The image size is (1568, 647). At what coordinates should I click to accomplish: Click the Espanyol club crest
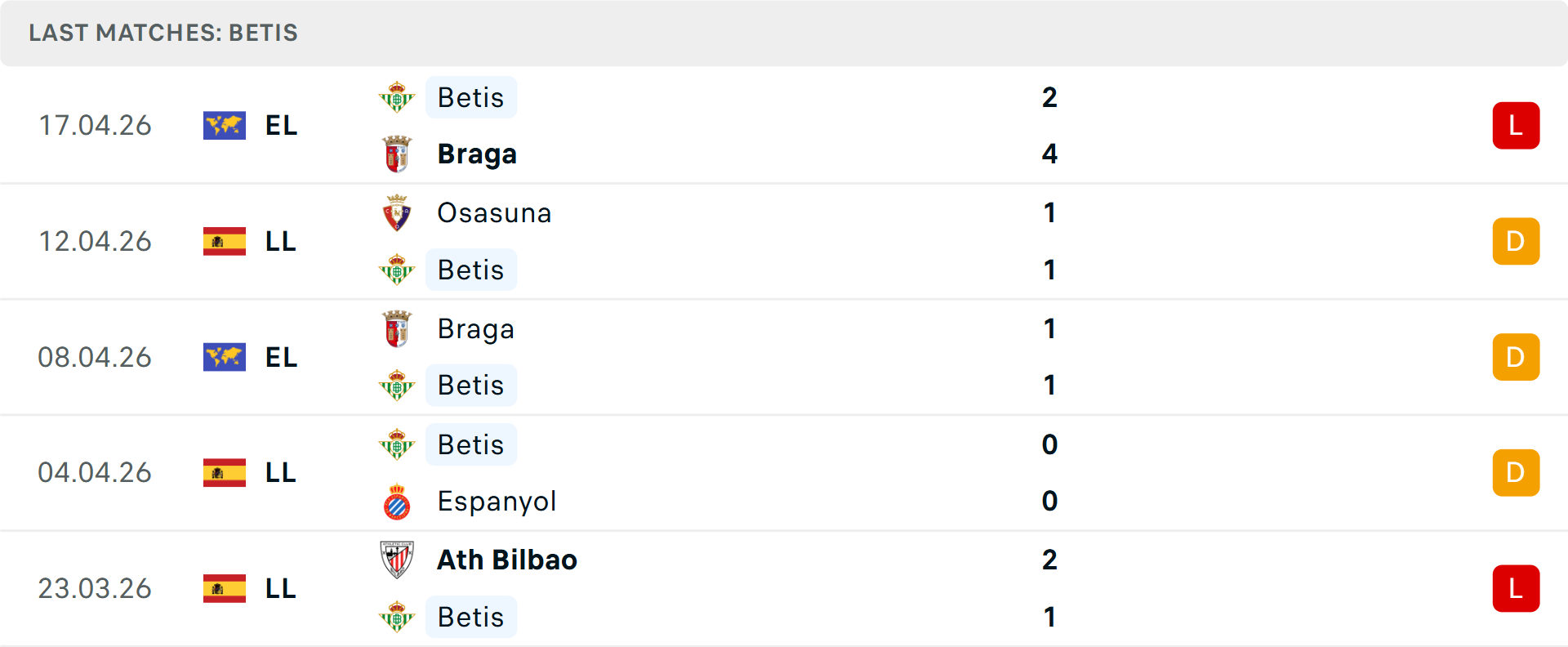pos(397,502)
